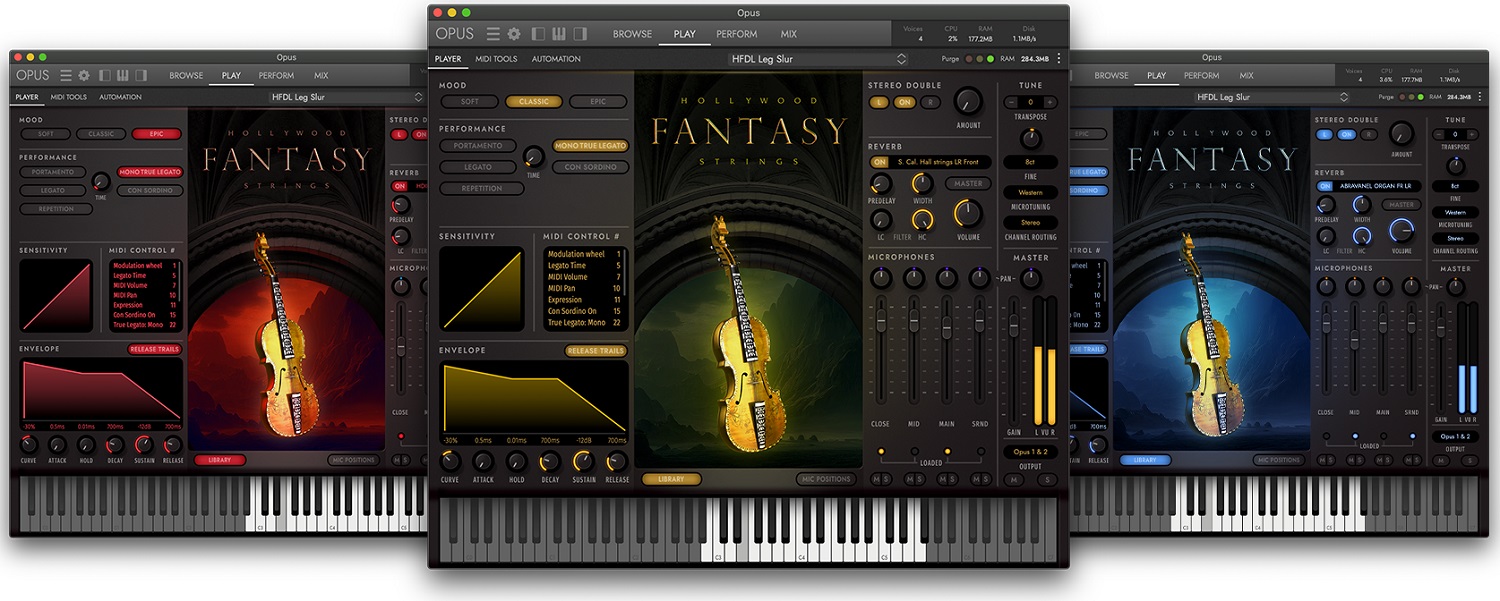The width and height of the screenshot is (1500, 601).
Task: Click envelope Curve knob in center window
Action: point(450,461)
